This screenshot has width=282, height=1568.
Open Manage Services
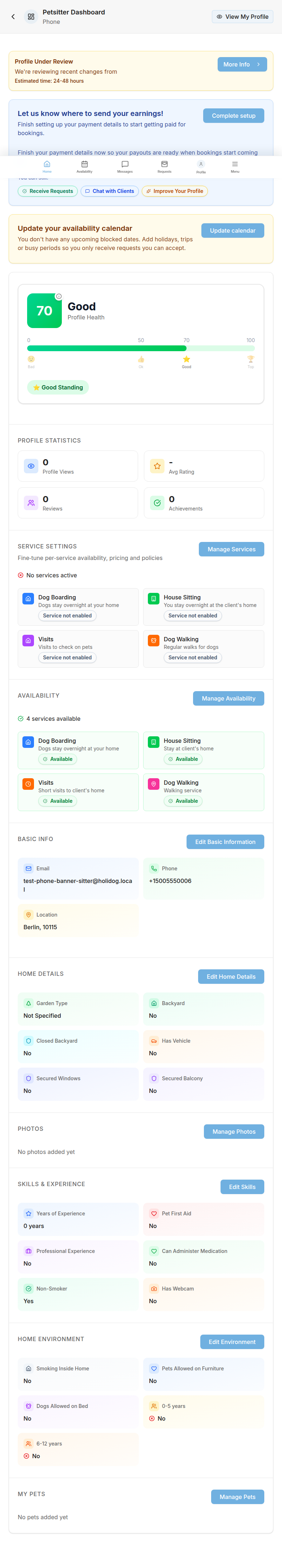(231, 548)
